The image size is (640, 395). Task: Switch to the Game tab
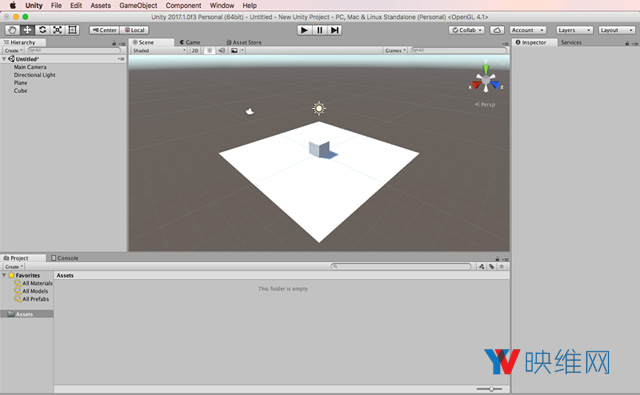190,42
